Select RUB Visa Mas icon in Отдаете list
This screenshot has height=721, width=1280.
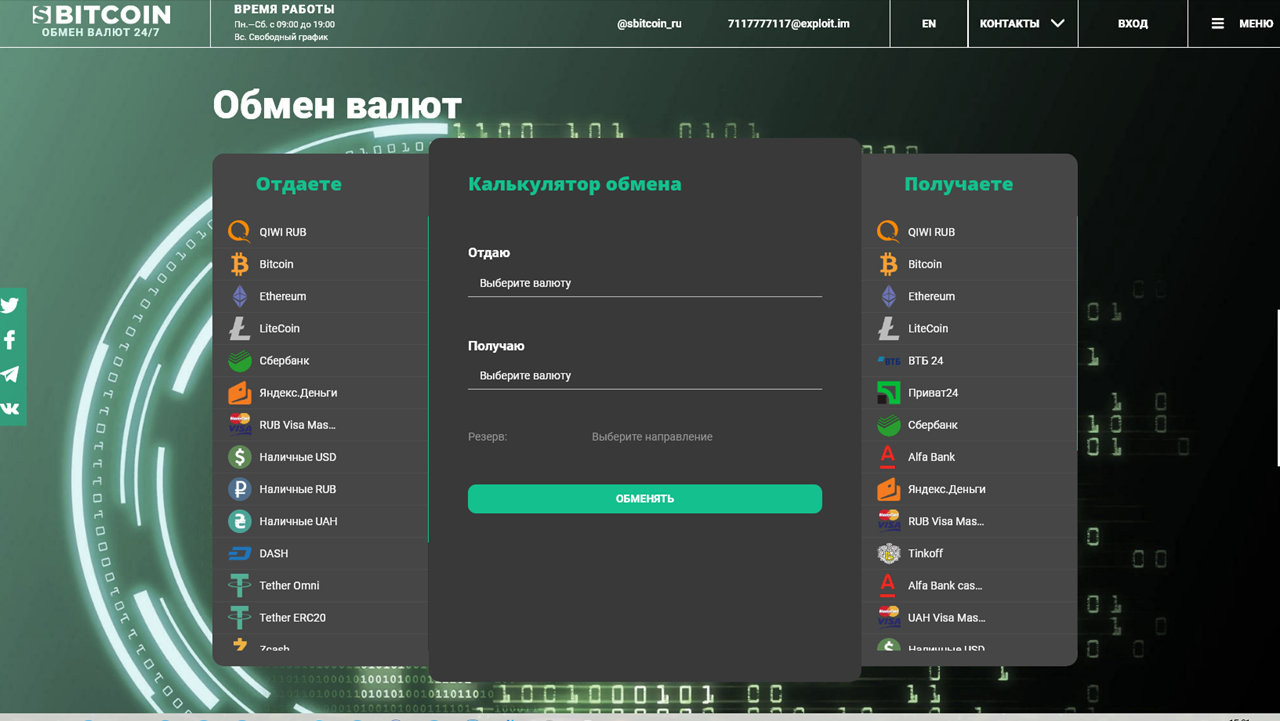[x=239, y=424]
